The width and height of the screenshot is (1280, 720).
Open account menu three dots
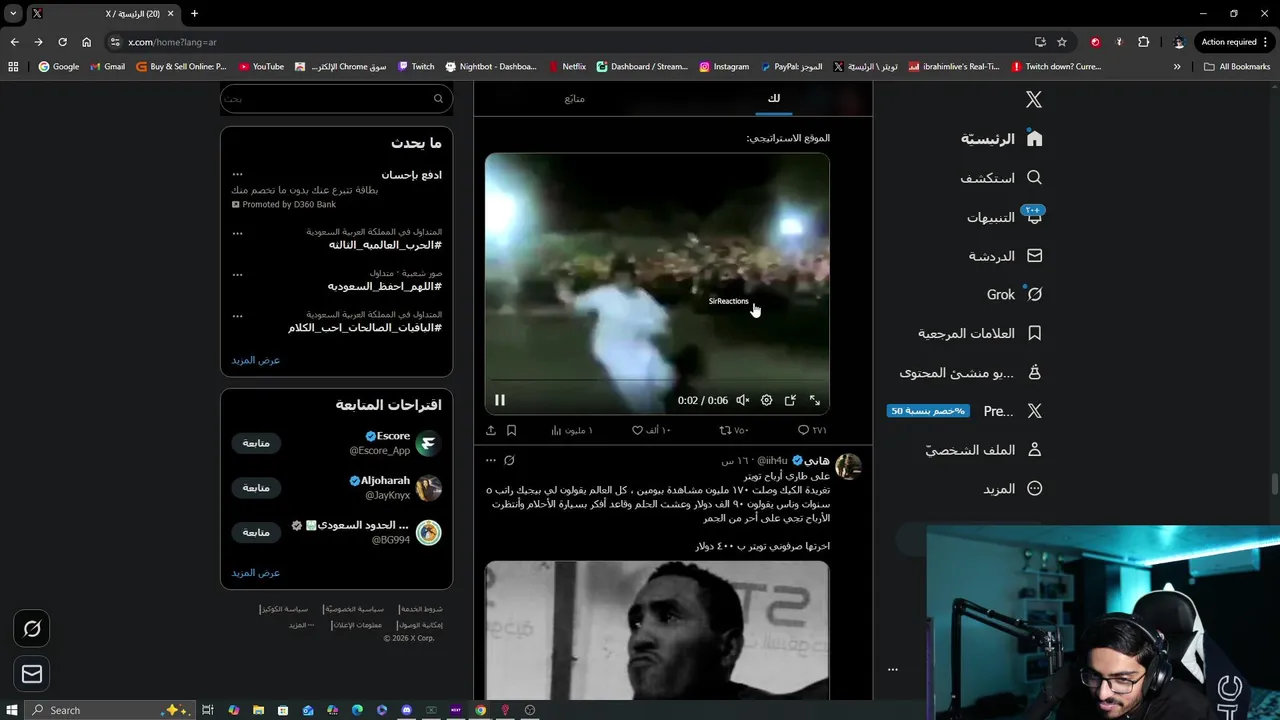tap(893, 669)
